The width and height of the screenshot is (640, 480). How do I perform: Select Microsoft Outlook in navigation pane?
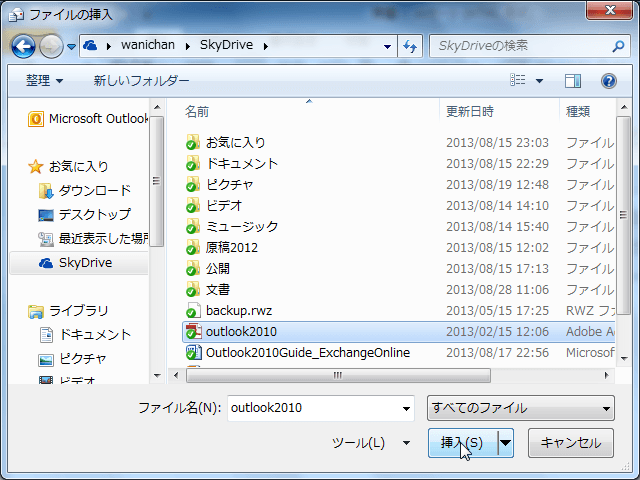[x=88, y=119]
